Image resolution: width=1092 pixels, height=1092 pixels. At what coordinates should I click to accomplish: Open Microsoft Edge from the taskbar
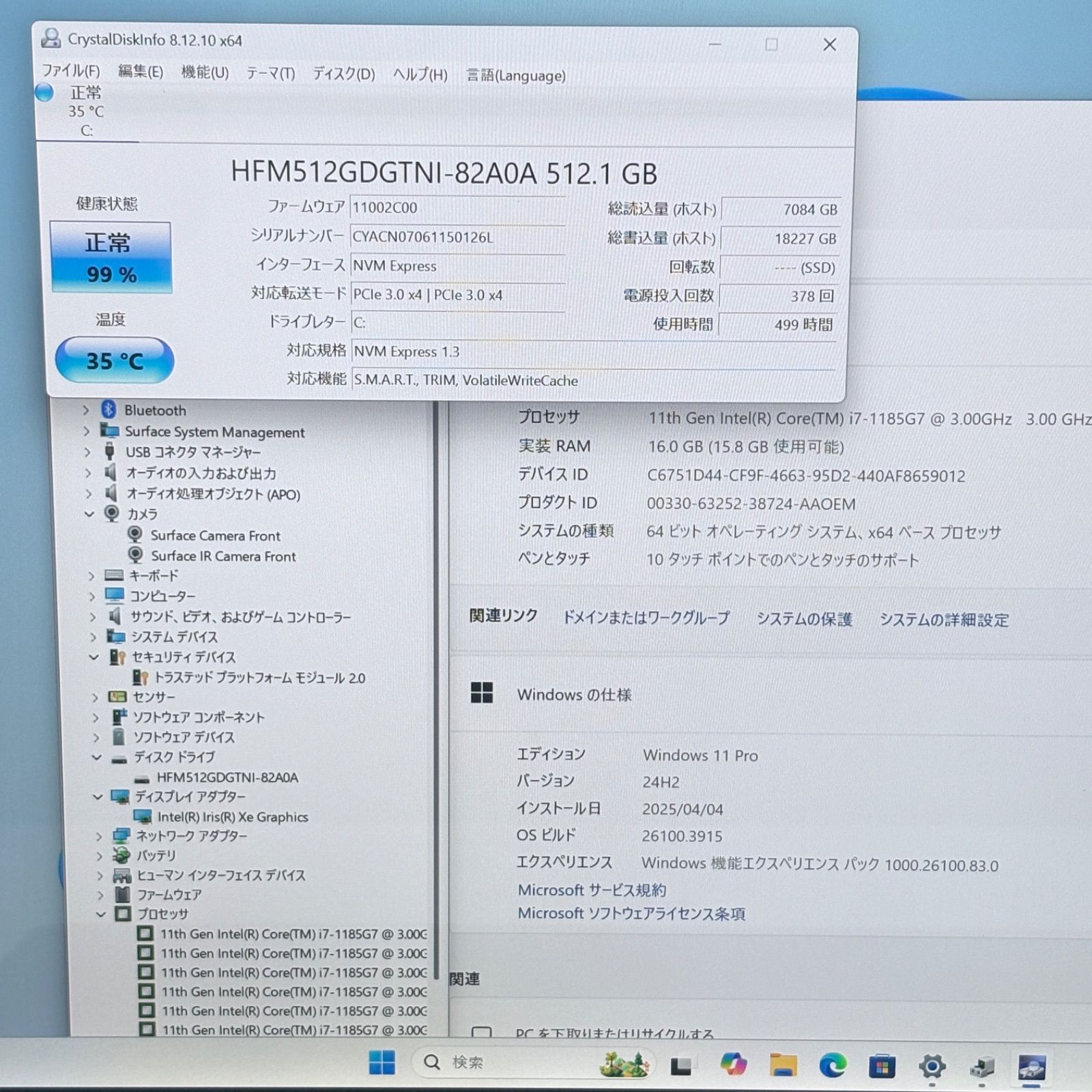(x=833, y=1065)
